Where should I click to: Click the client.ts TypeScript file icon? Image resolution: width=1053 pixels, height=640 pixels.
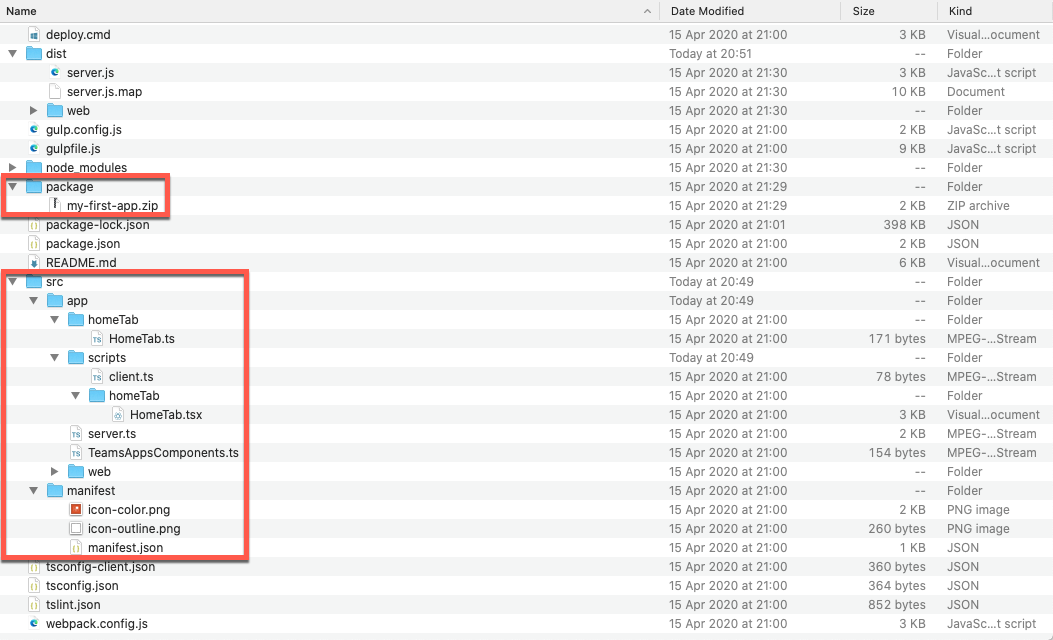pyautogui.click(x=97, y=377)
